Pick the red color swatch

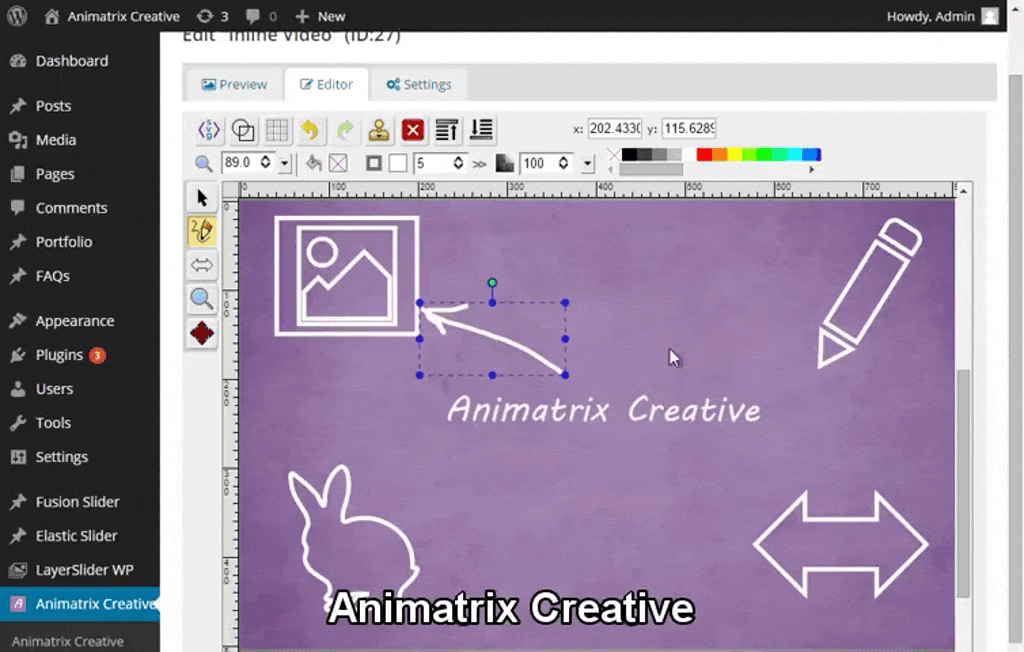pos(704,155)
